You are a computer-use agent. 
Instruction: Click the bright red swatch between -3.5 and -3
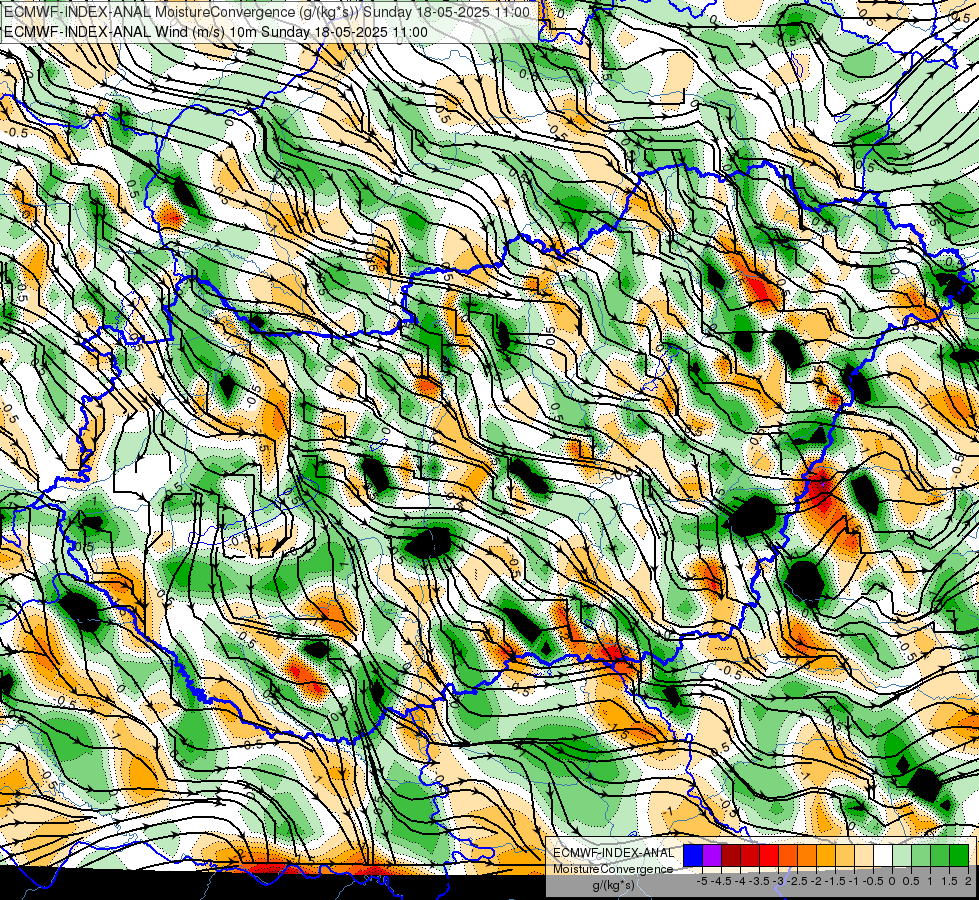(769, 855)
